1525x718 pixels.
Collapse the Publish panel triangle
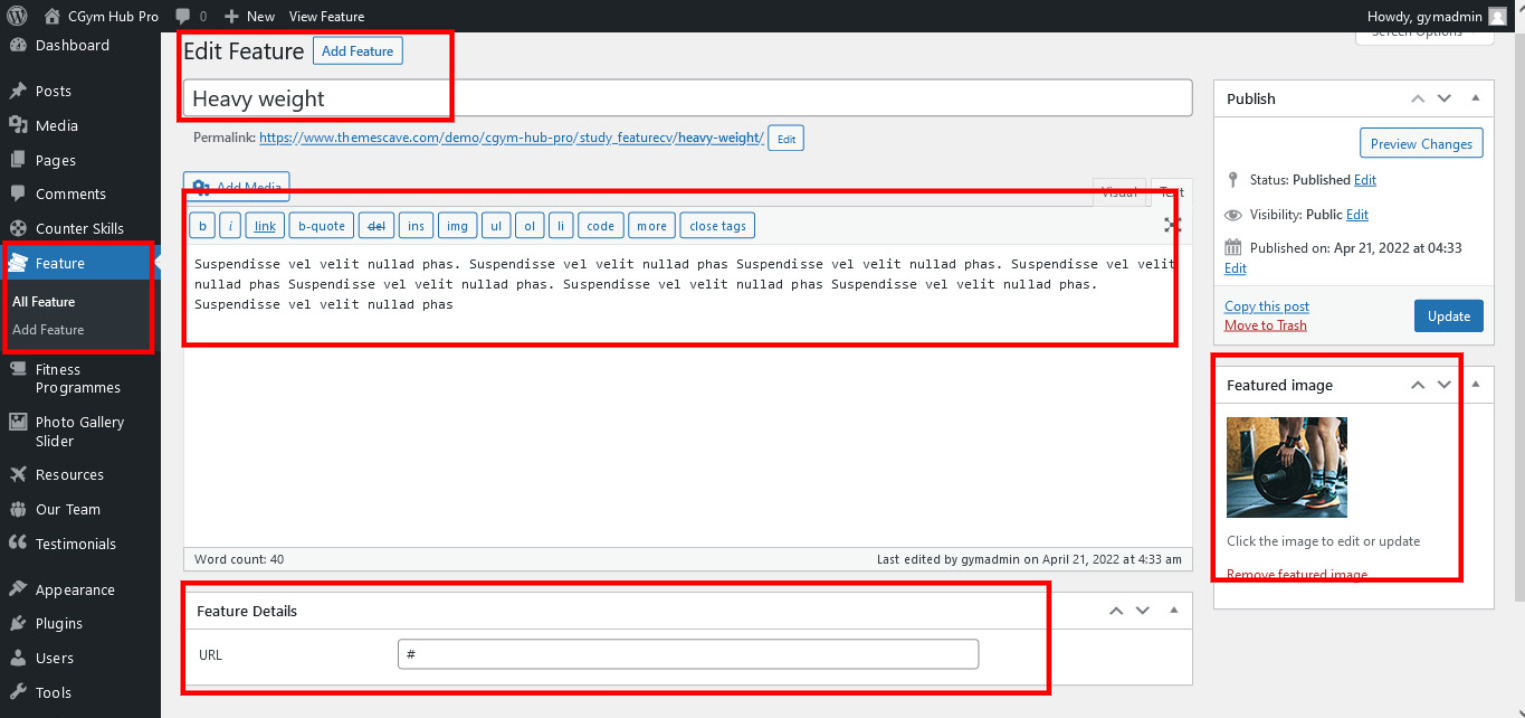pos(1475,98)
